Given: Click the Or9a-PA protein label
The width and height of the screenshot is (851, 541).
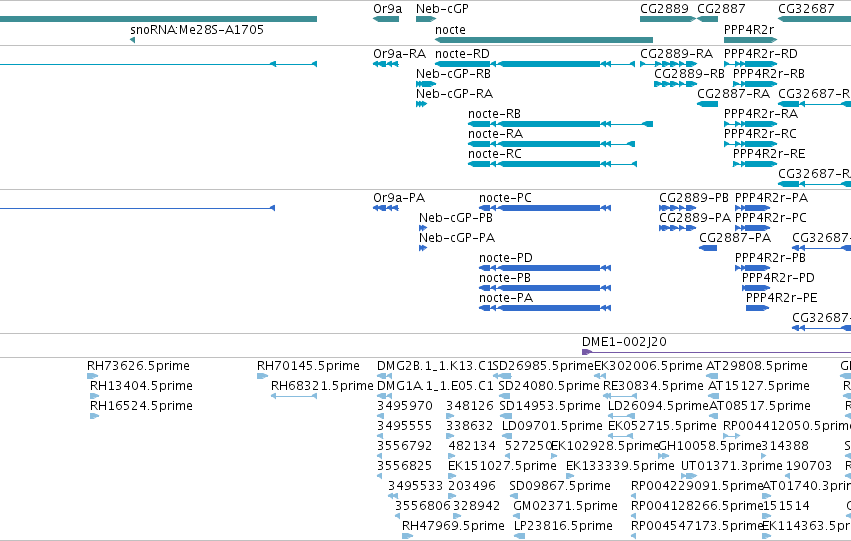Looking at the screenshot, I should 399,198.
